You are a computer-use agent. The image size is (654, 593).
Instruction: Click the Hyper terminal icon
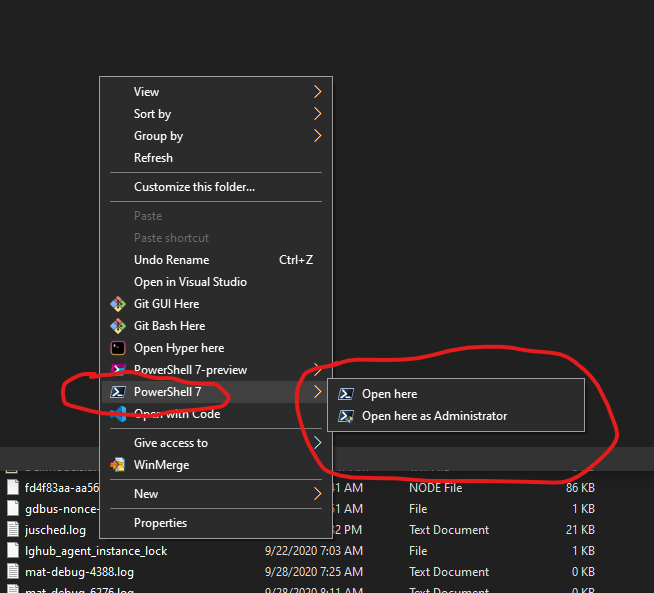click(118, 348)
